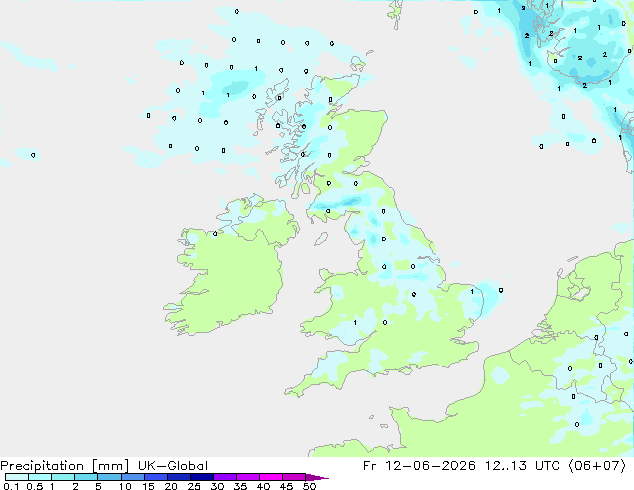The height and width of the screenshot is (490, 634).
Task: Select the 'UK-Global' model label
Action: point(173,466)
